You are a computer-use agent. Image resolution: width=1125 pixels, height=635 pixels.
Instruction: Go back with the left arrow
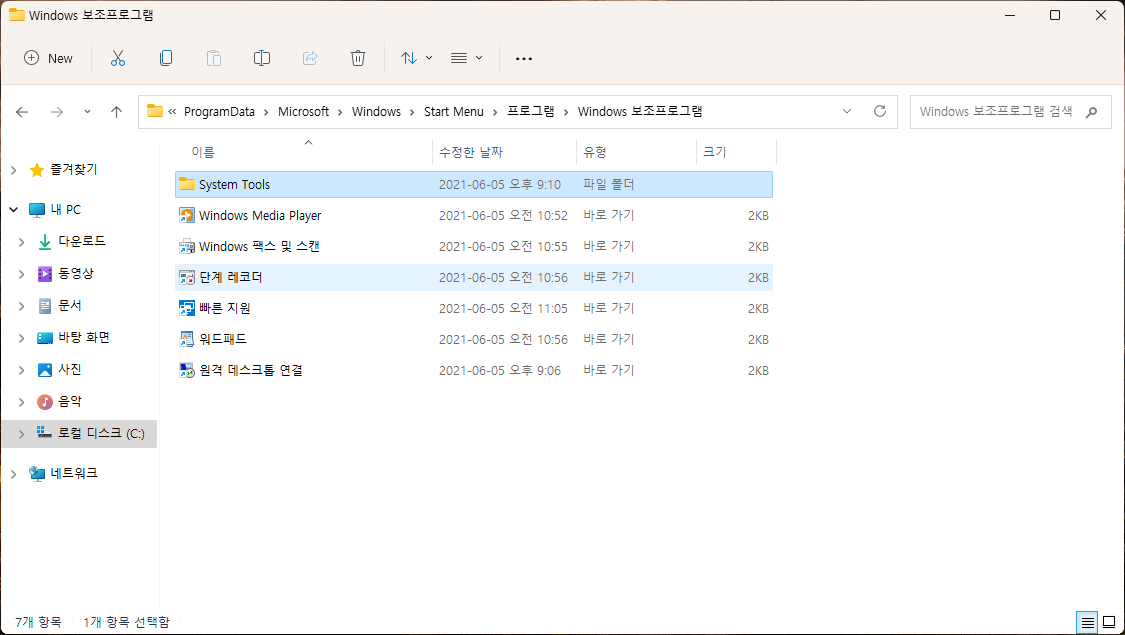tap(22, 112)
